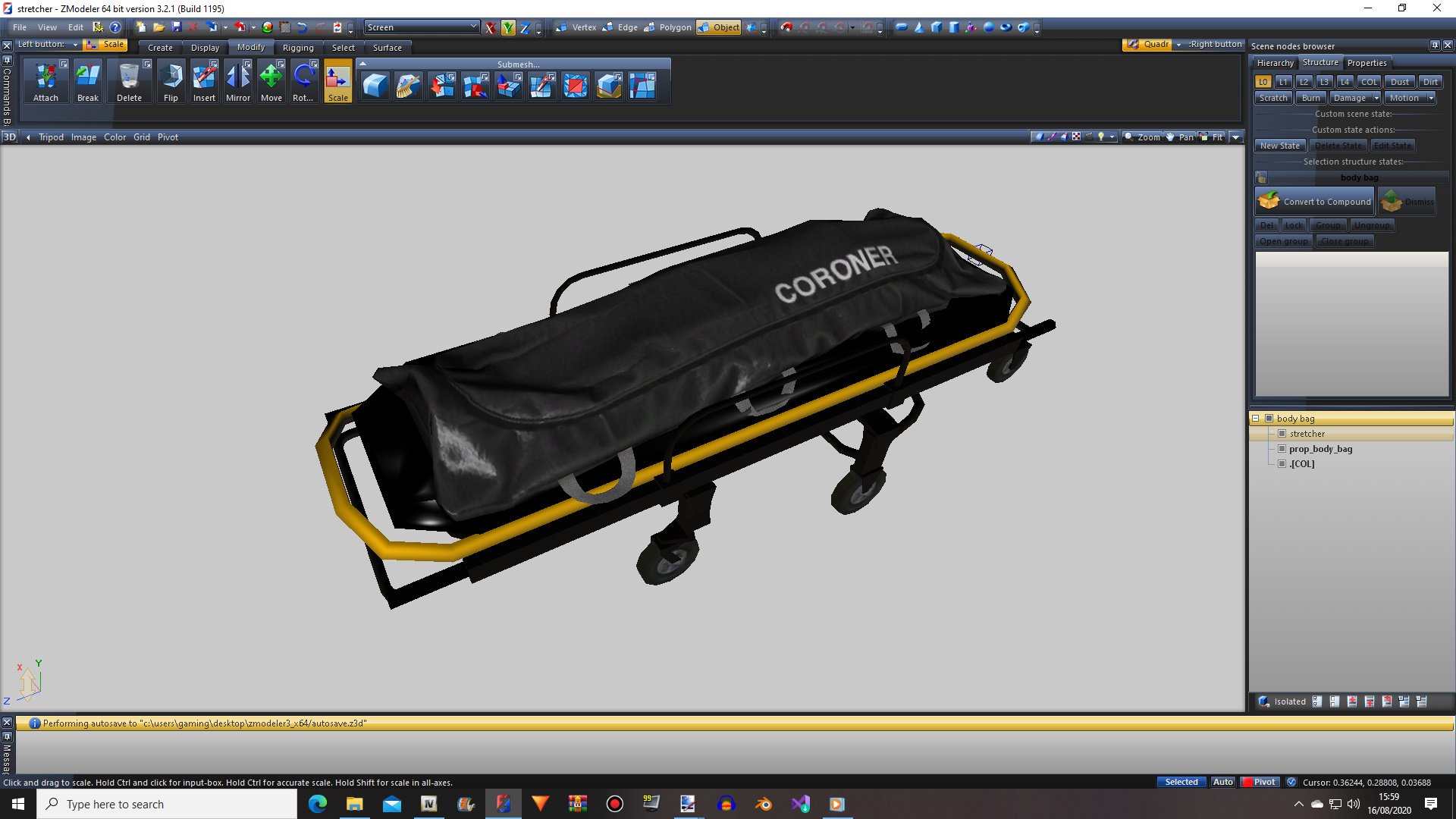Click the New State button
Screen dimensions: 1456x819
(x=1279, y=146)
